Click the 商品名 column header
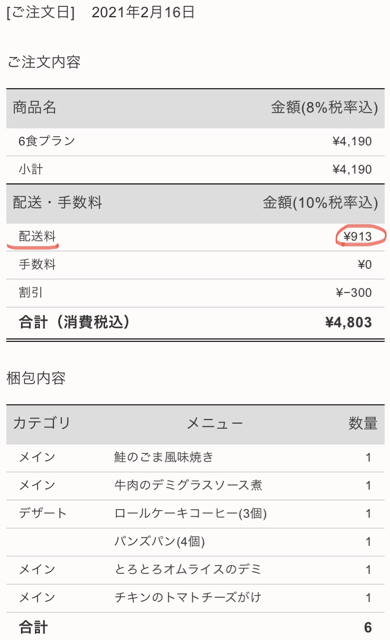Screen dimensions: 390x640 (x=34, y=107)
